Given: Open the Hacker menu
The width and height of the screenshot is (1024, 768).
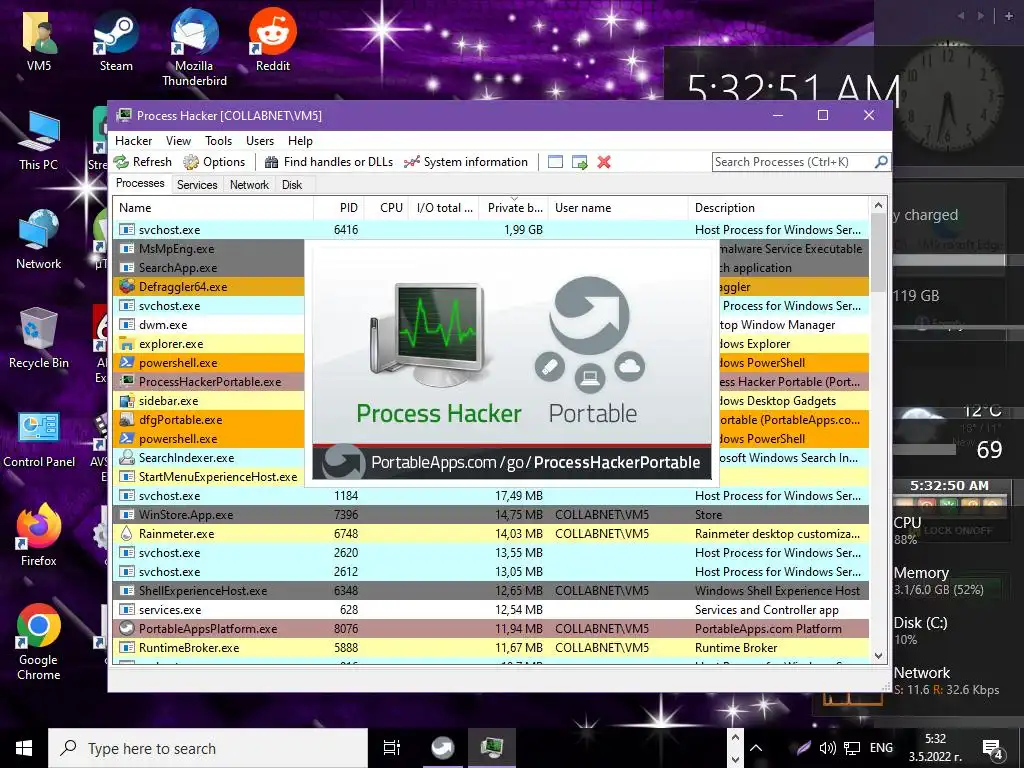Looking at the screenshot, I should point(133,141).
